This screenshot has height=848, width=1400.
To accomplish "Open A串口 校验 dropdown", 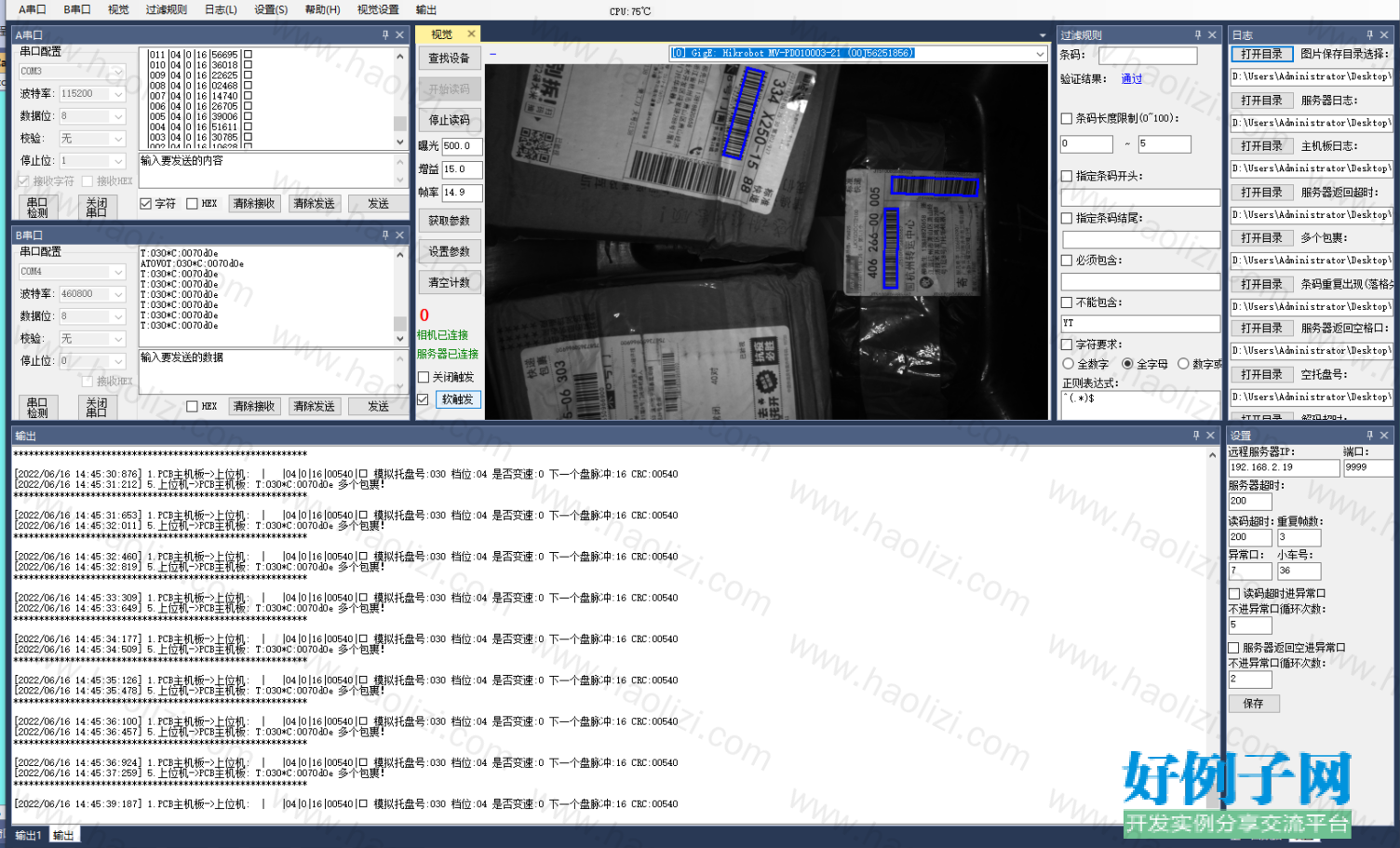I will pyautogui.click(x=118, y=139).
